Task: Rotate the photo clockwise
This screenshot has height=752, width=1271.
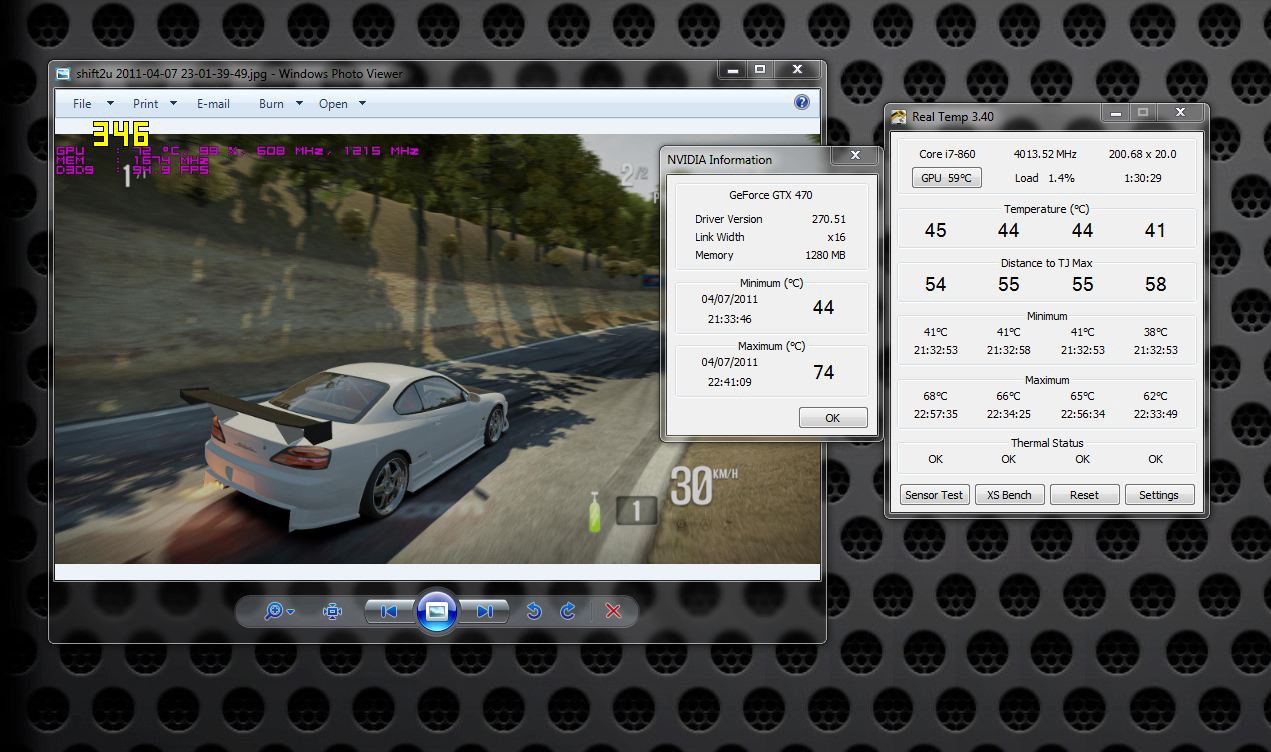Action: click(568, 611)
